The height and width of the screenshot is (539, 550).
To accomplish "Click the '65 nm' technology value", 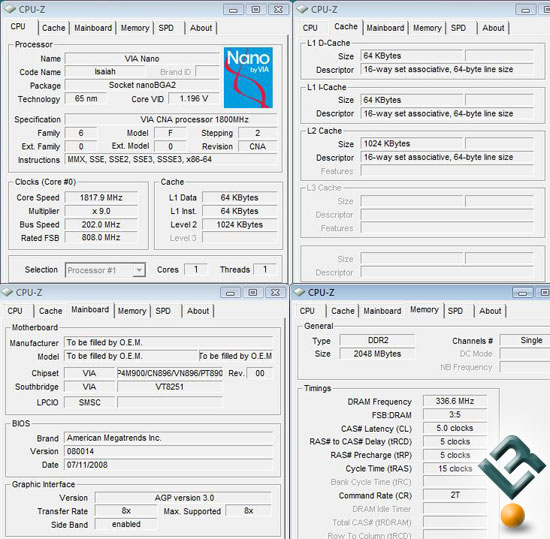I will click(x=86, y=99).
